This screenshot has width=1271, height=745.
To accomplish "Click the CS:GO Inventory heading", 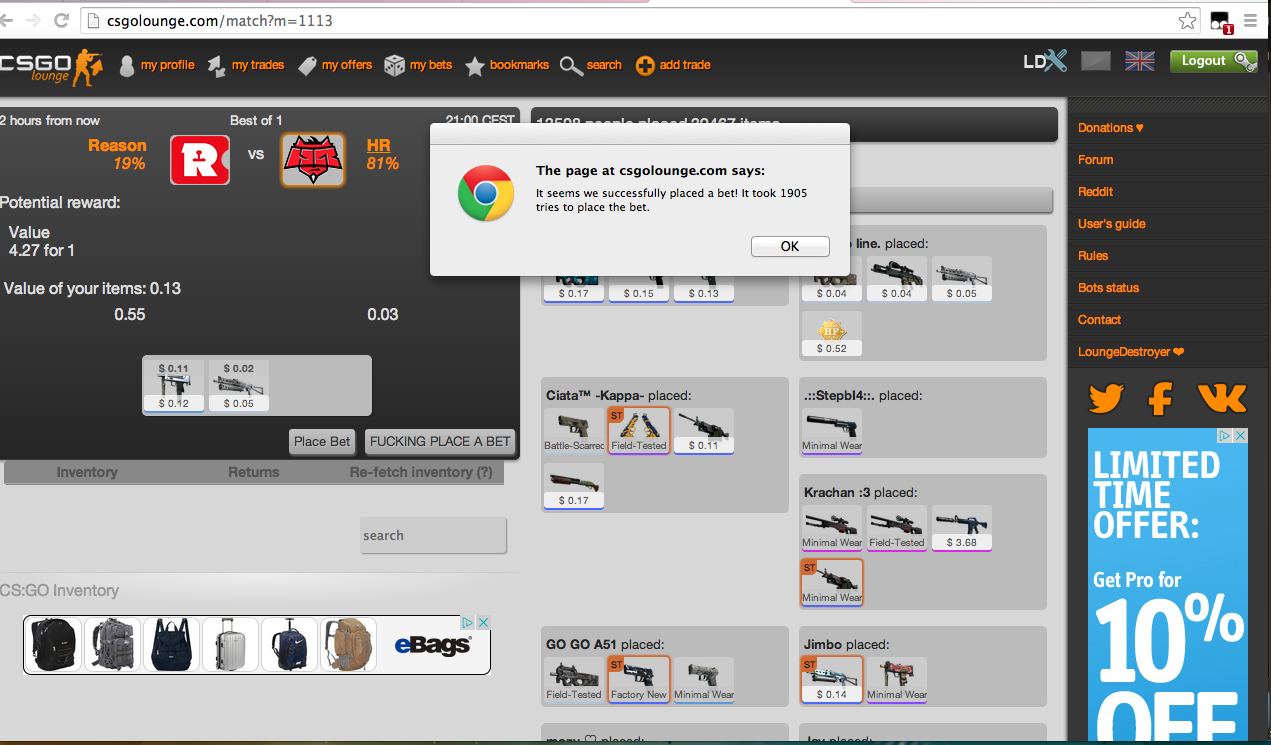I will click(59, 591).
